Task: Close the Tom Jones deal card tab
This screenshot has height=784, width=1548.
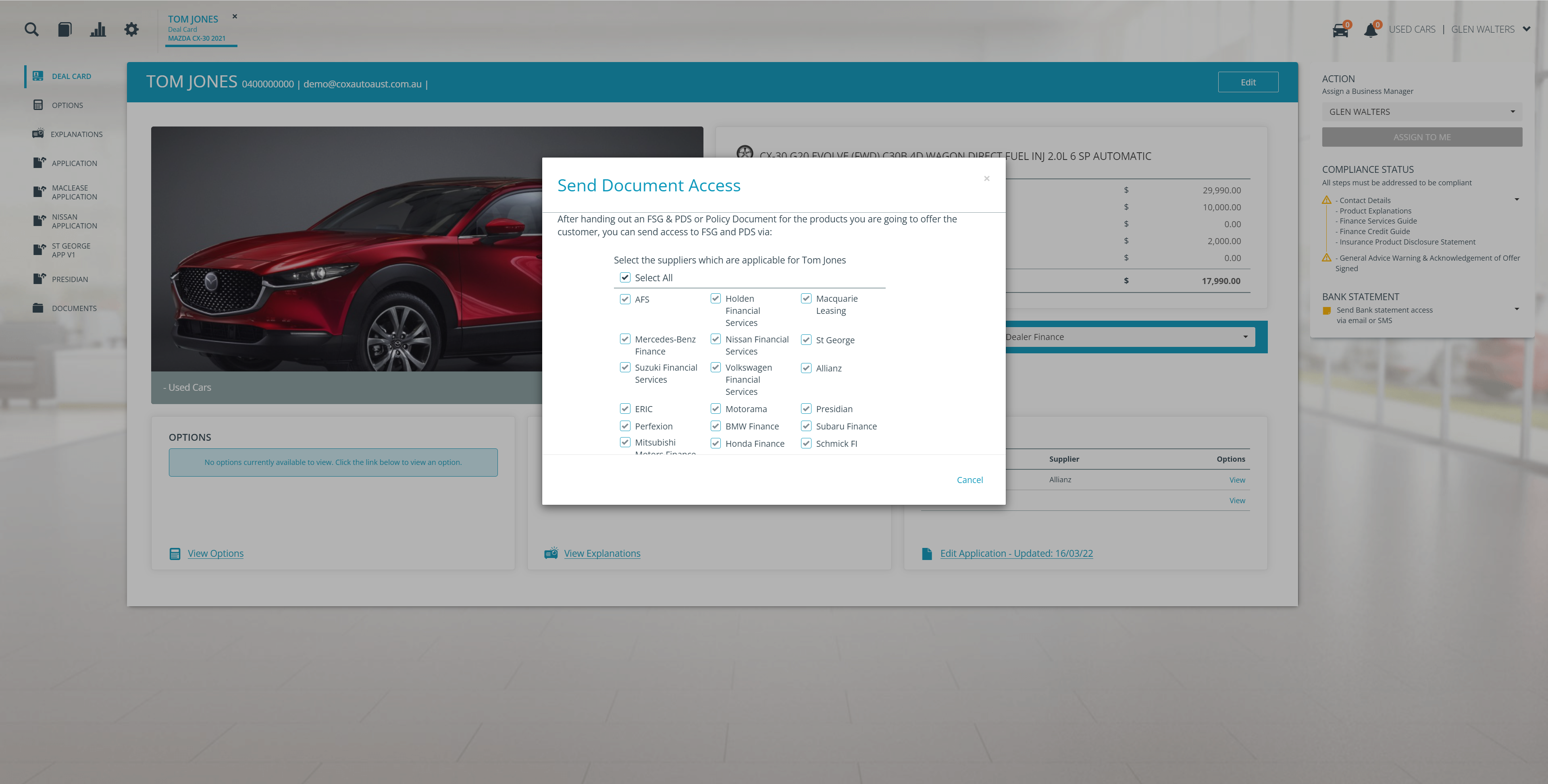Action: pos(235,16)
